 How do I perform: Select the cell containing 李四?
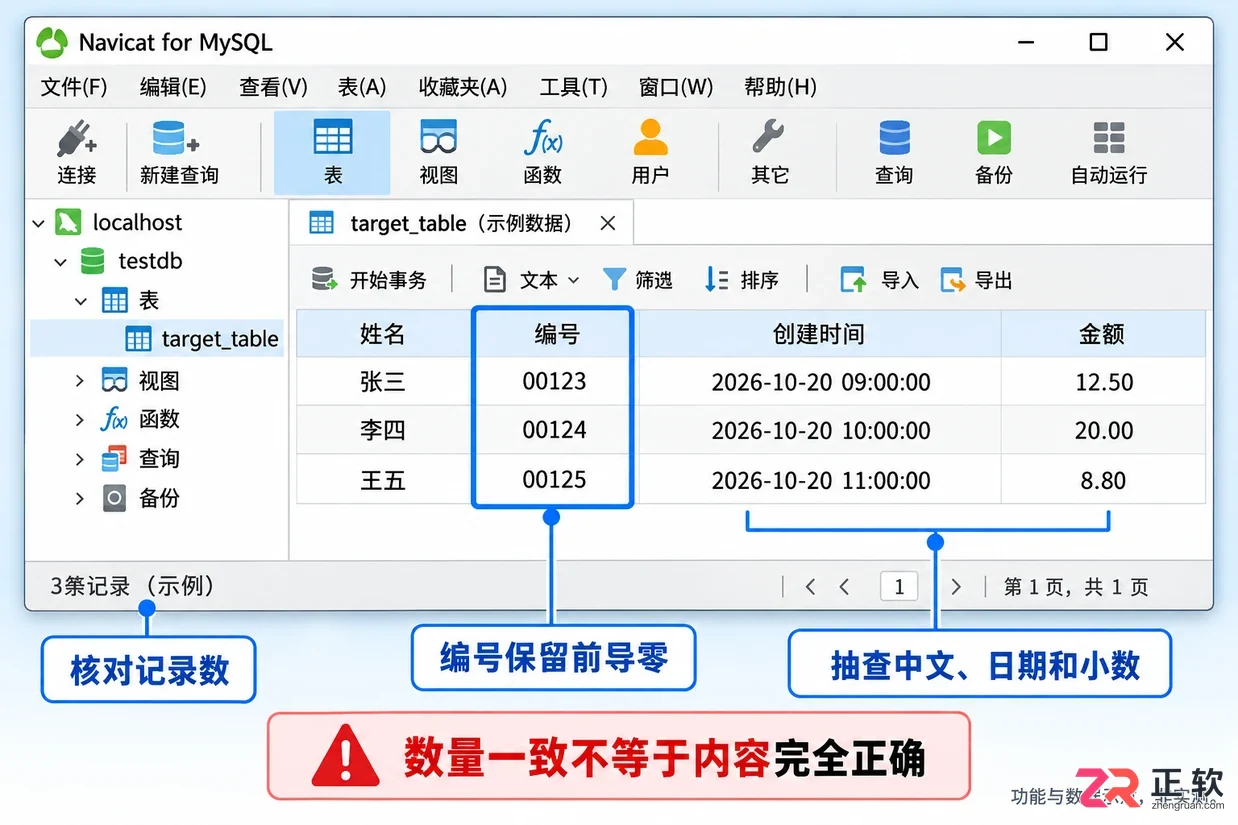click(384, 431)
